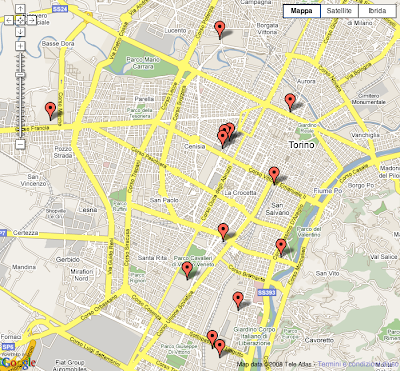
Task: Click the Cimitero Monumentale label
Action: (369, 99)
